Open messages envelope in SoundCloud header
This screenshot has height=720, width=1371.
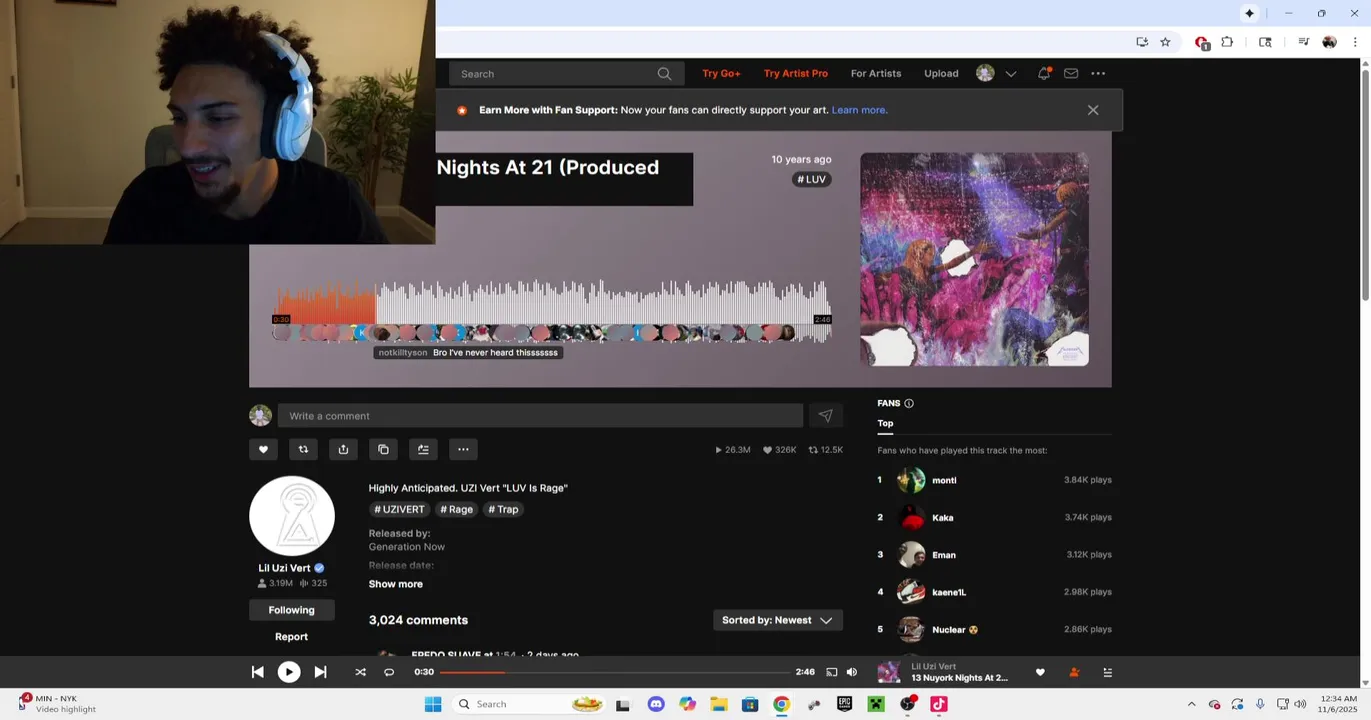pos(1071,73)
